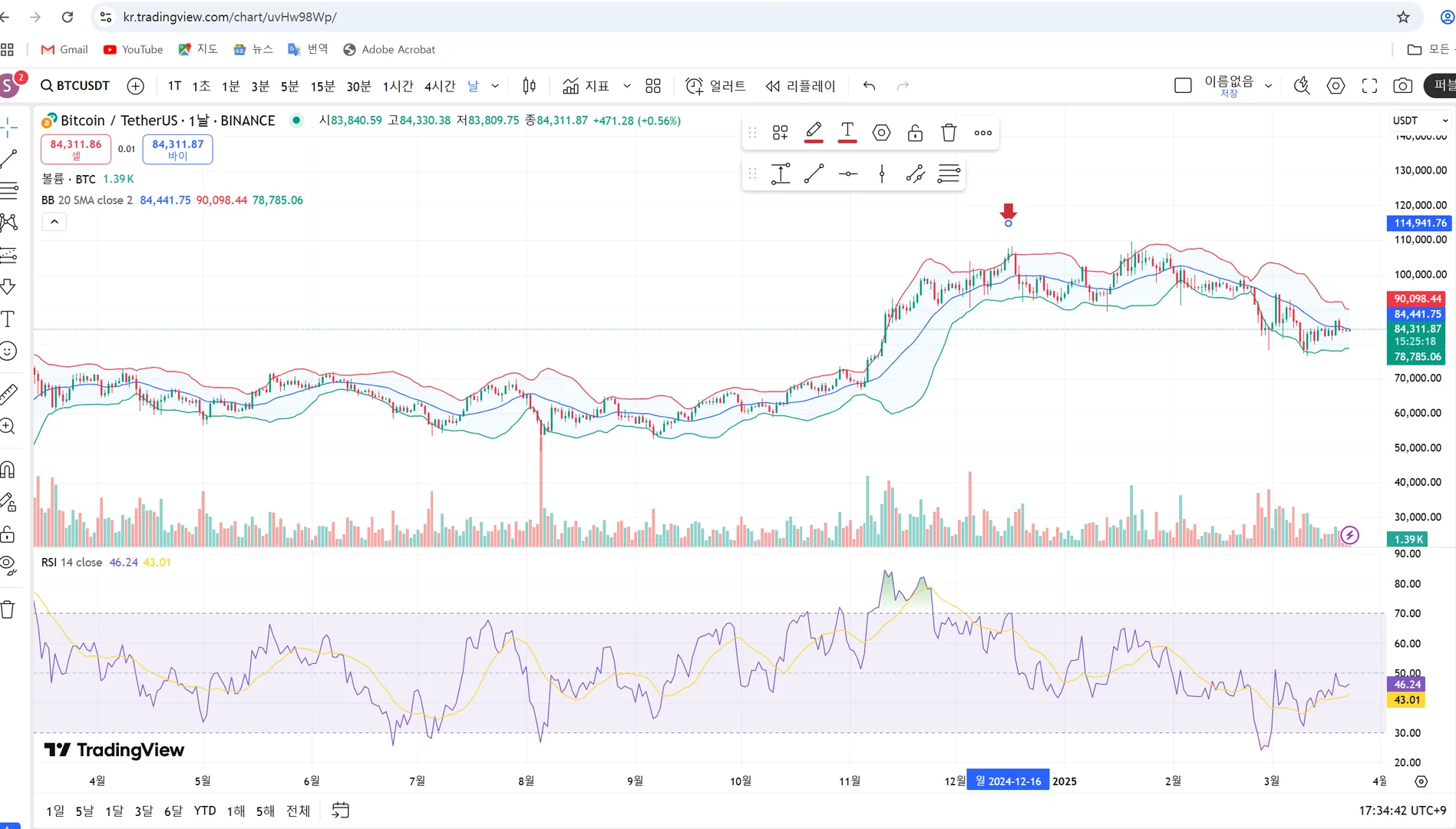Click the BTCUSDT symbol search field

coord(75,86)
